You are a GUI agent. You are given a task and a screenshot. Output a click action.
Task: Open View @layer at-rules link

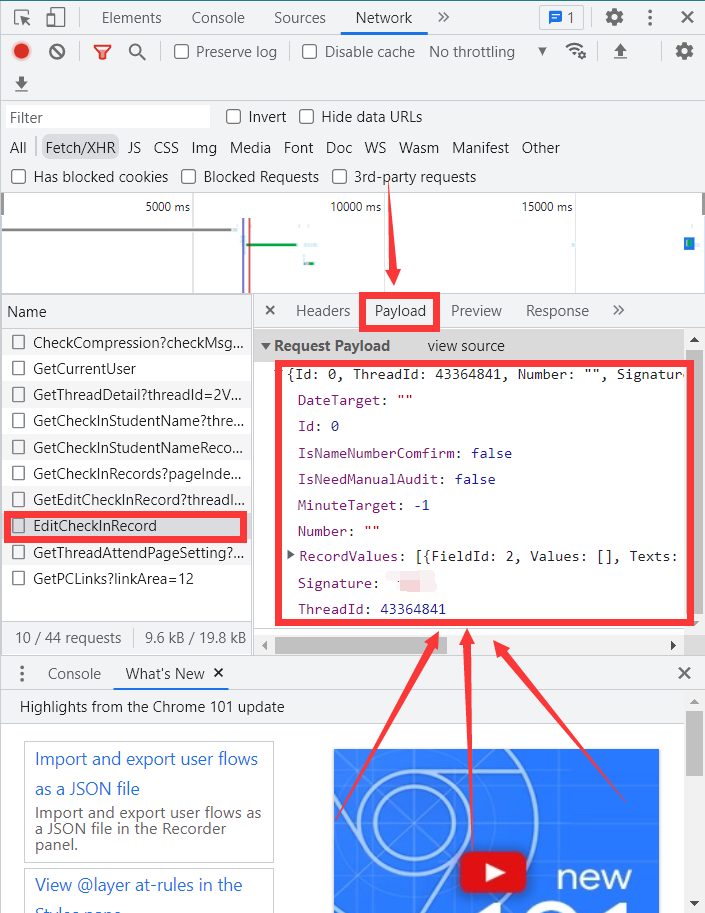click(x=139, y=884)
